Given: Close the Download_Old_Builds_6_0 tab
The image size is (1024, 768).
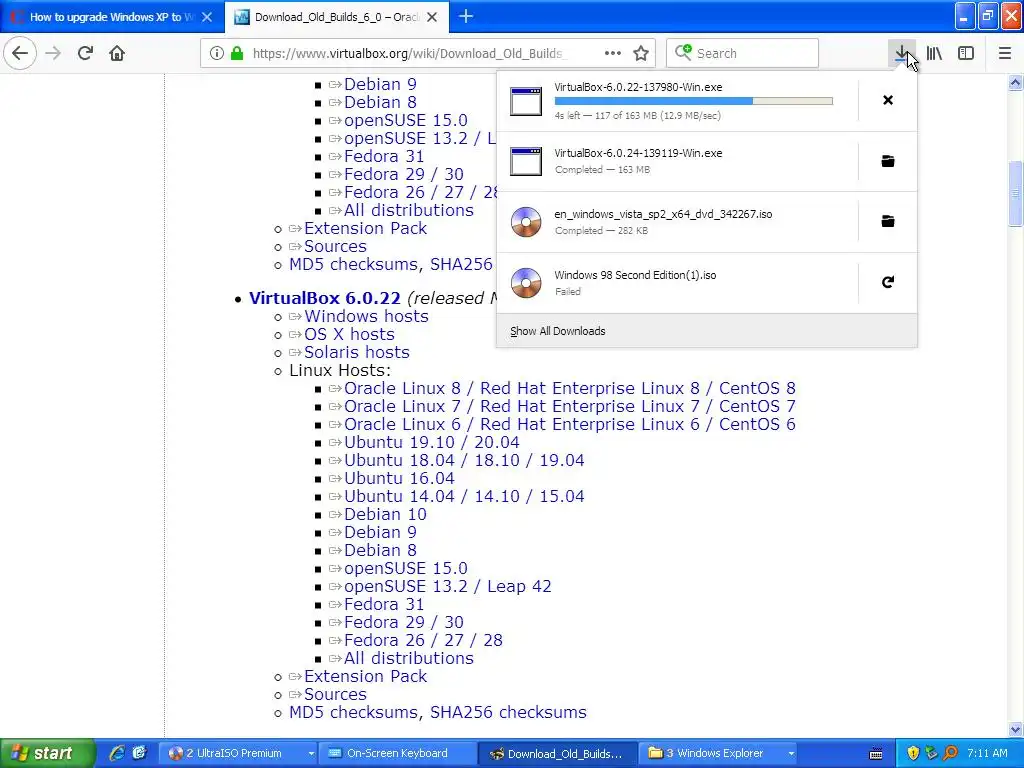Looking at the screenshot, I should (432, 17).
